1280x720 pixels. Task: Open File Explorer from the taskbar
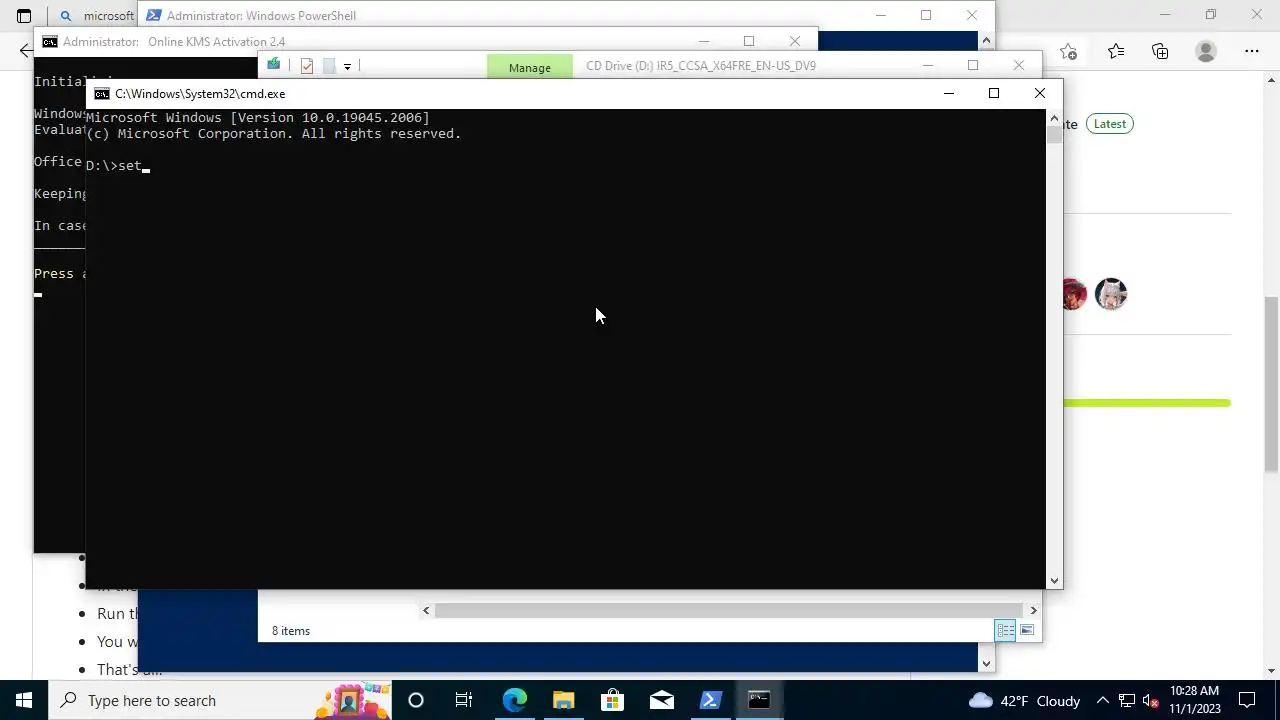point(563,700)
